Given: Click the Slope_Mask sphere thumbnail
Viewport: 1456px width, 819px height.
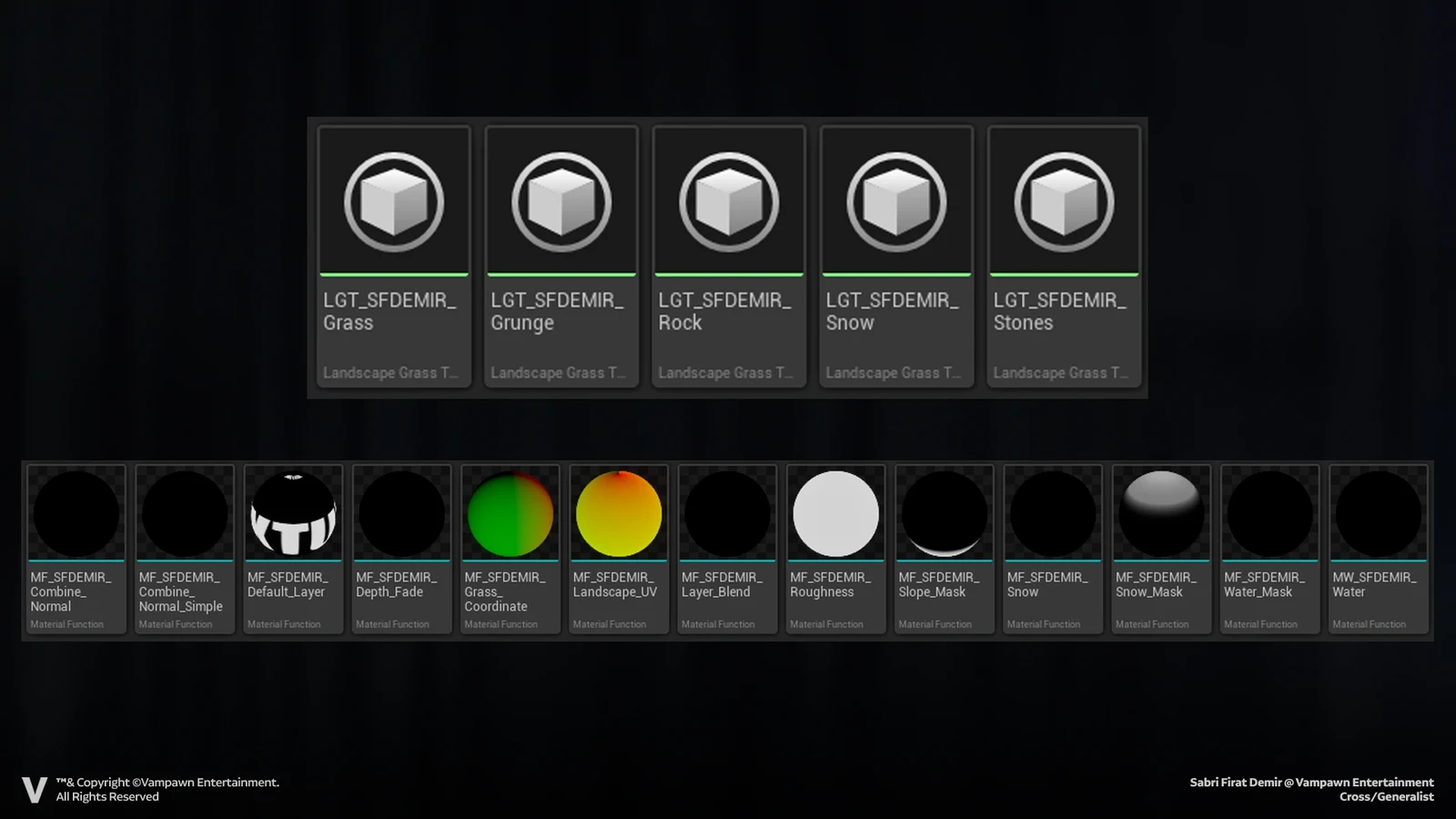Looking at the screenshot, I should point(945,514).
